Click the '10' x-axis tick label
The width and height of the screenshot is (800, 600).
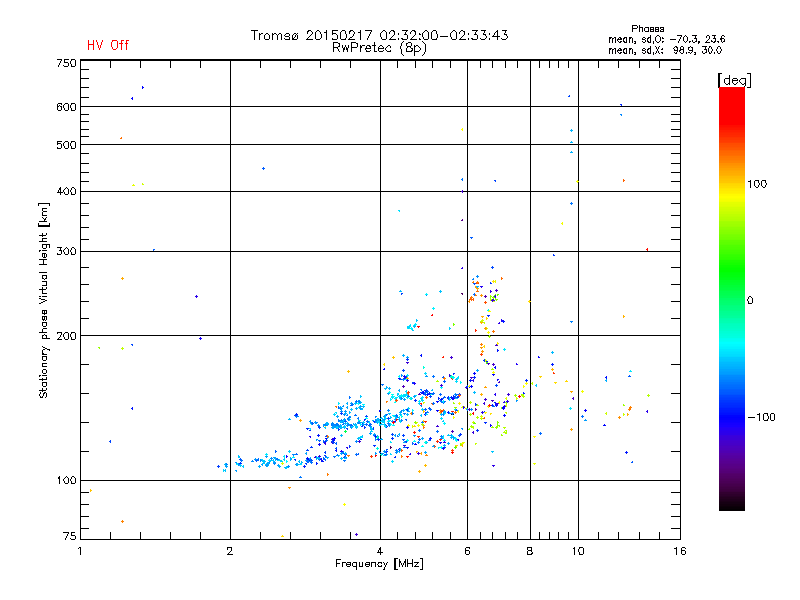pyautogui.click(x=578, y=551)
